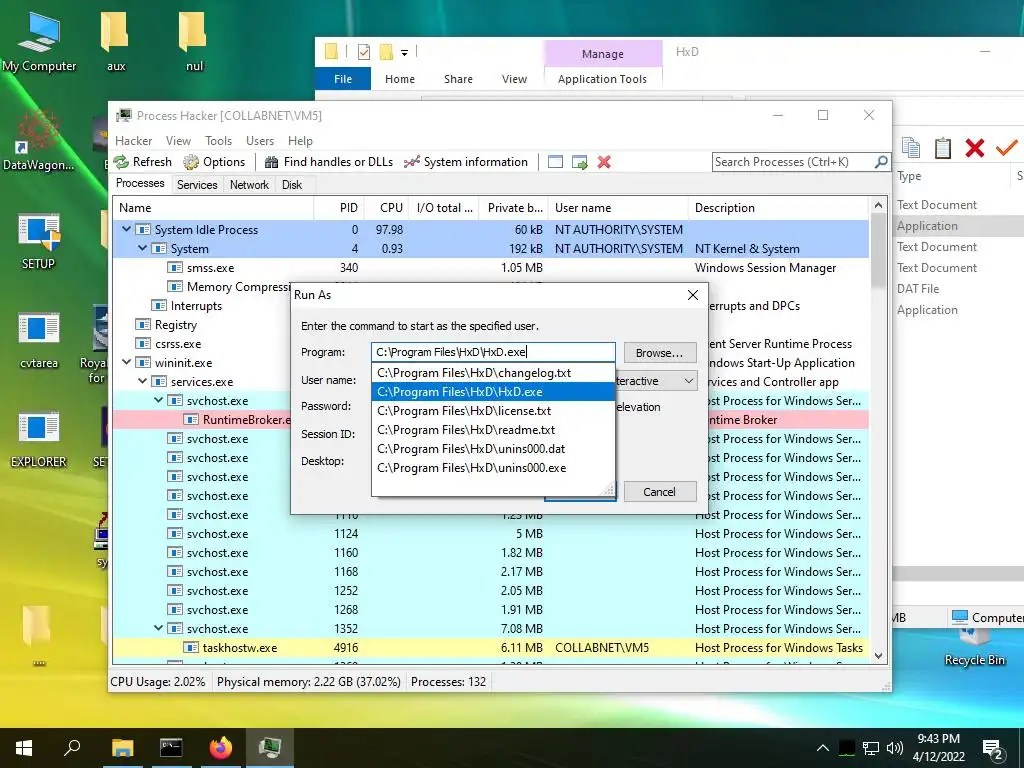This screenshot has width=1024, height=768.
Task: Switch to the Services tab
Action: (x=197, y=185)
